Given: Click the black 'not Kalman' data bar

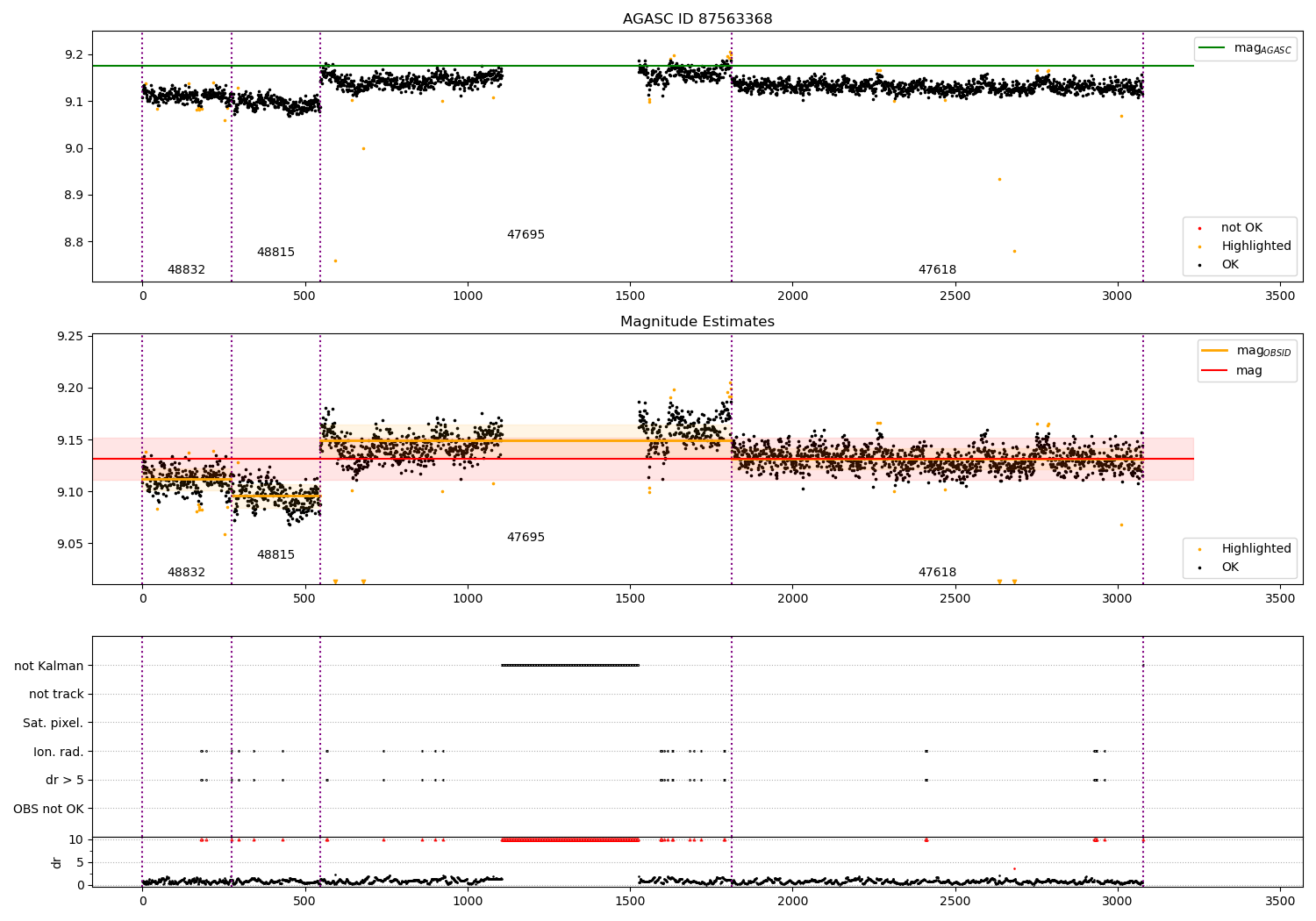Looking at the screenshot, I should pyautogui.click(x=570, y=666).
